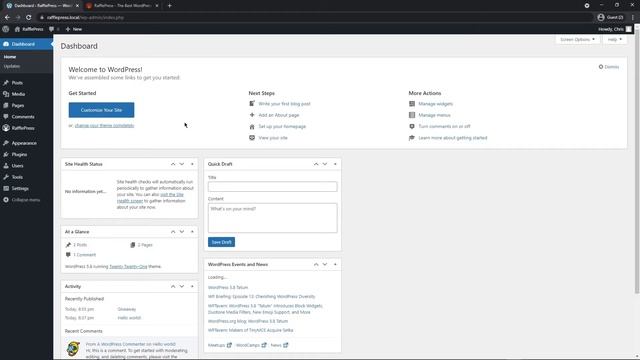640x360 pixels.
Task: Expand the Screen Options dropdown
Action: [577, 40]
